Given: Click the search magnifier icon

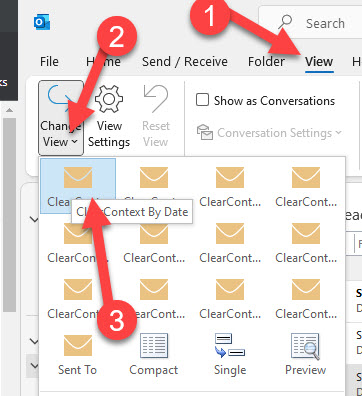Looking at the screenshot, I should [285, 23].
